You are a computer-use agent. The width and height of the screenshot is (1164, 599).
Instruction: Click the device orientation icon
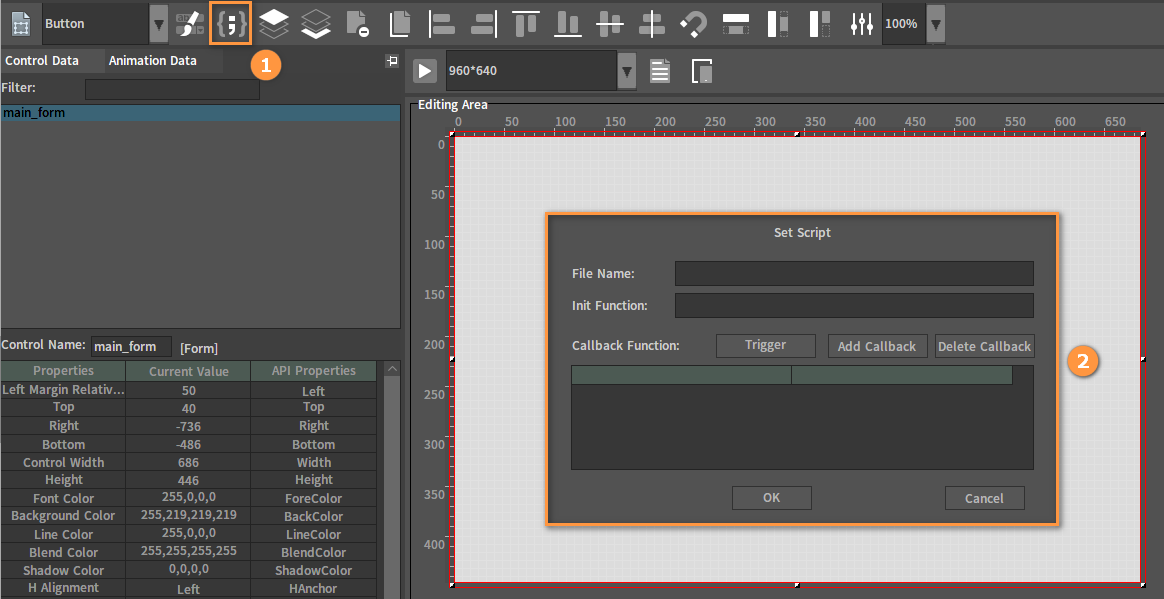coord(702,71)
